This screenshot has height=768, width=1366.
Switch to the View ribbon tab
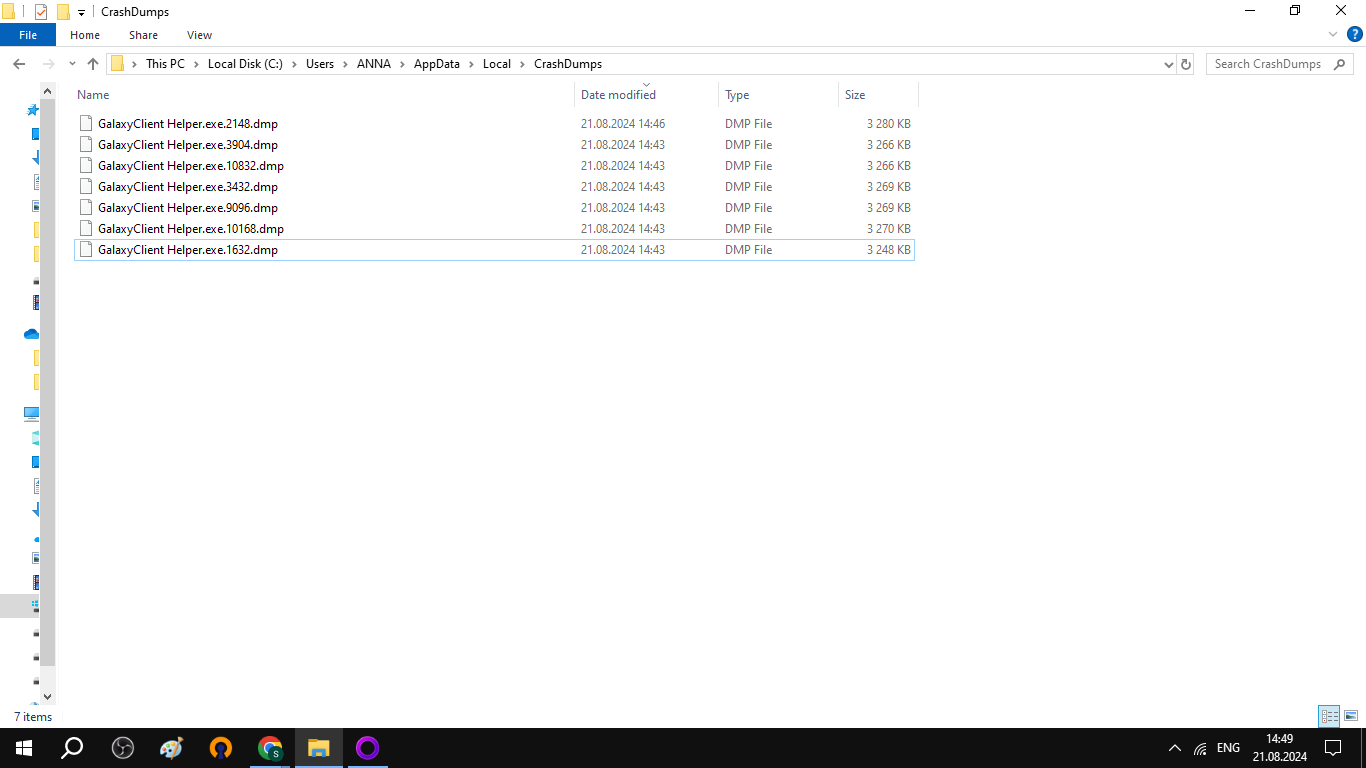click(x=199, y=35)
